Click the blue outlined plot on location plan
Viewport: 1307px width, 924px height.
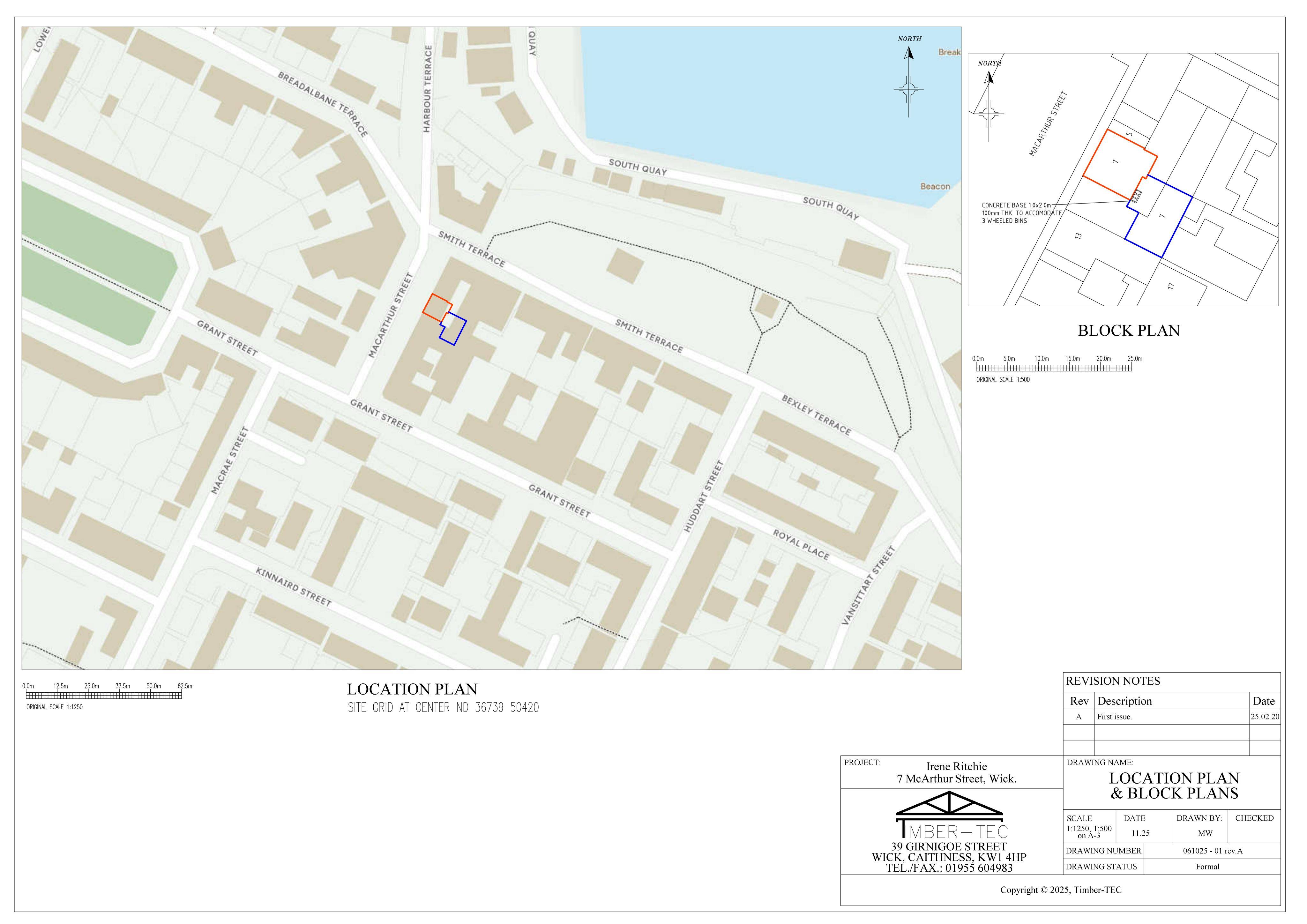coord(453,329)
